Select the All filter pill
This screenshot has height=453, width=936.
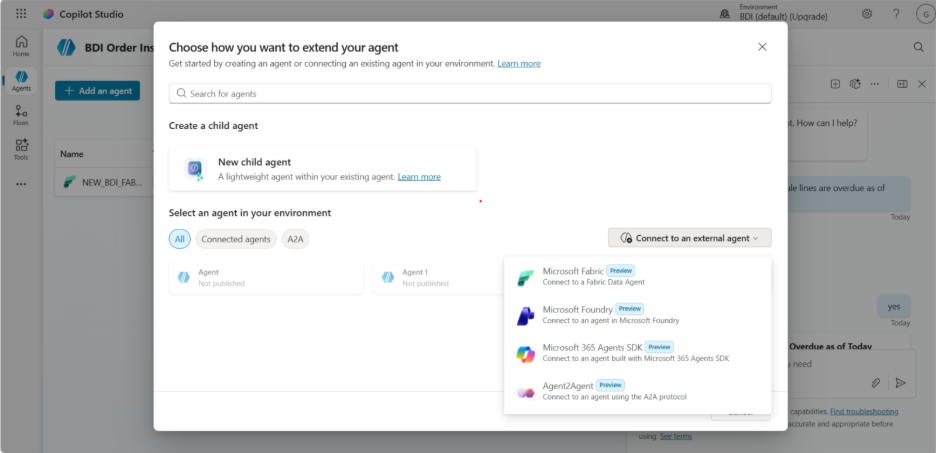pyautogui.click(x=180, y=239)
